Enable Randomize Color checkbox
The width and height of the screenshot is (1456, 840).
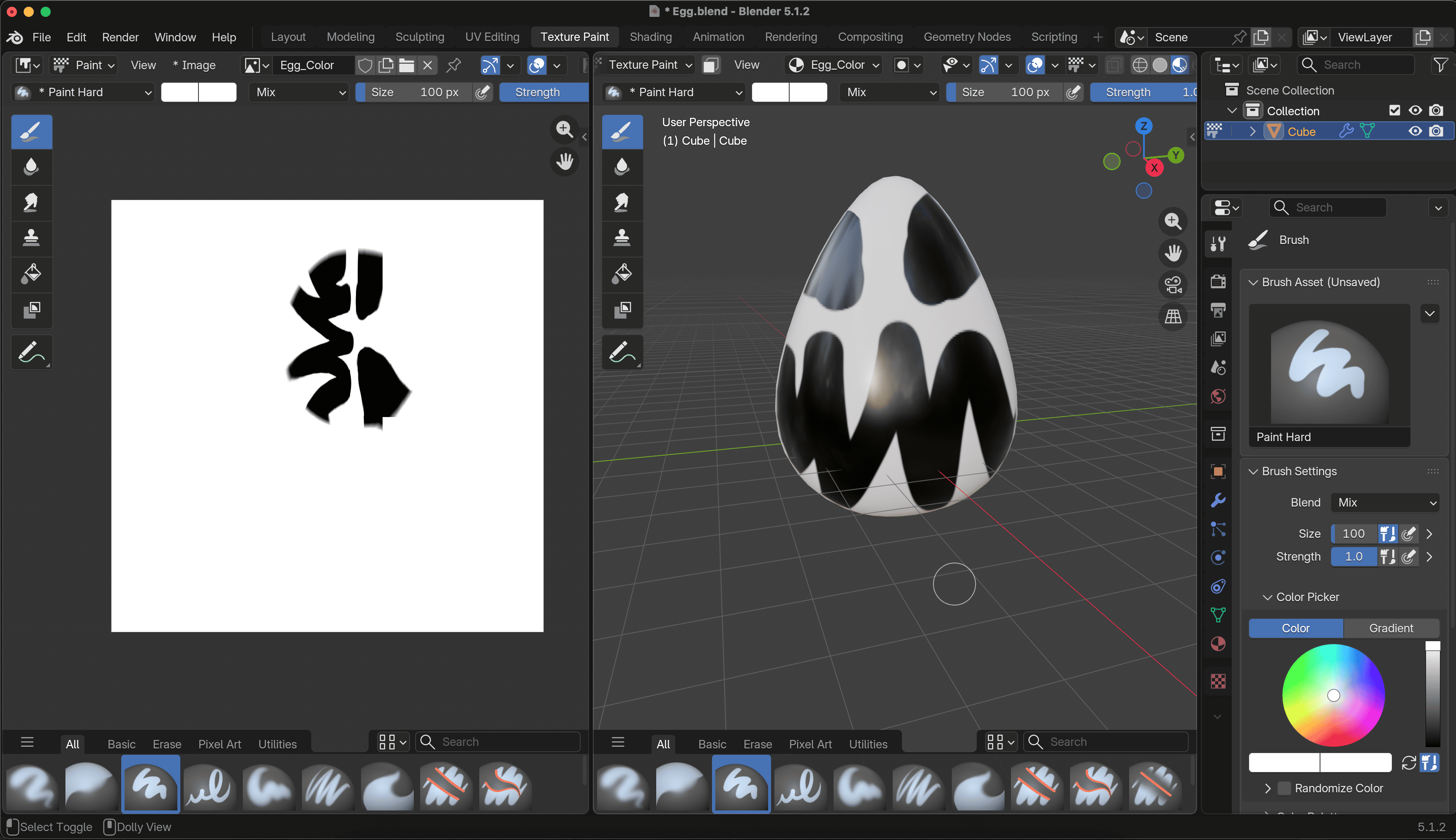[x=1284, y=788]
